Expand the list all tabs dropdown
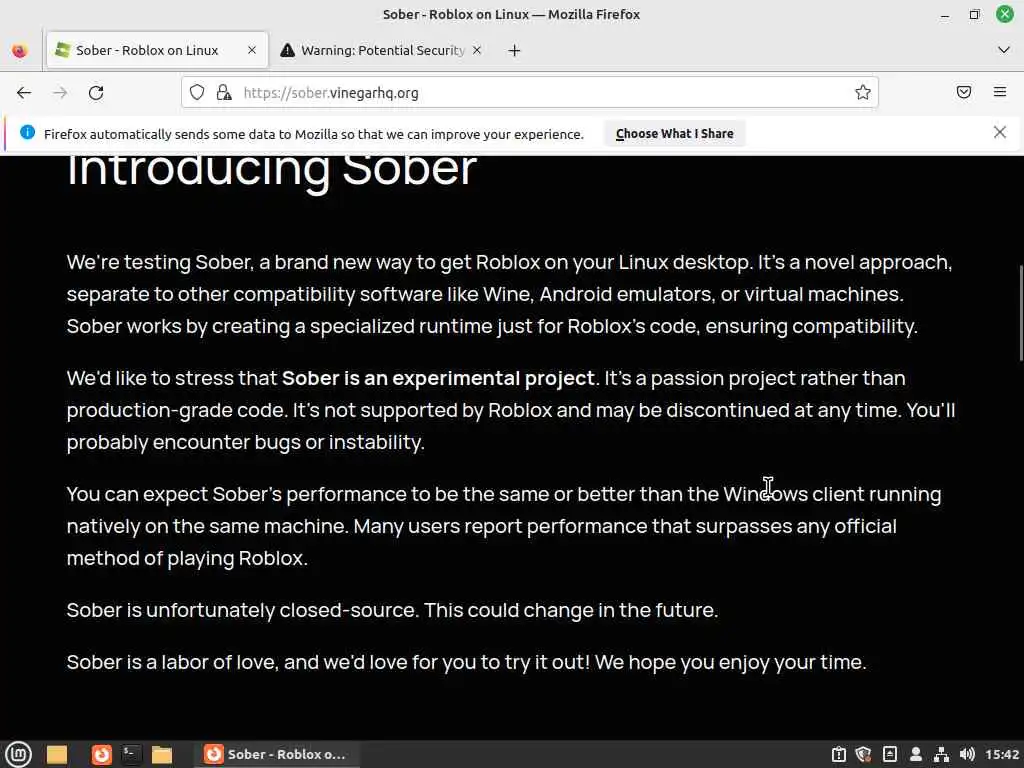The image size is (1024, 768). coord(1004,50)
